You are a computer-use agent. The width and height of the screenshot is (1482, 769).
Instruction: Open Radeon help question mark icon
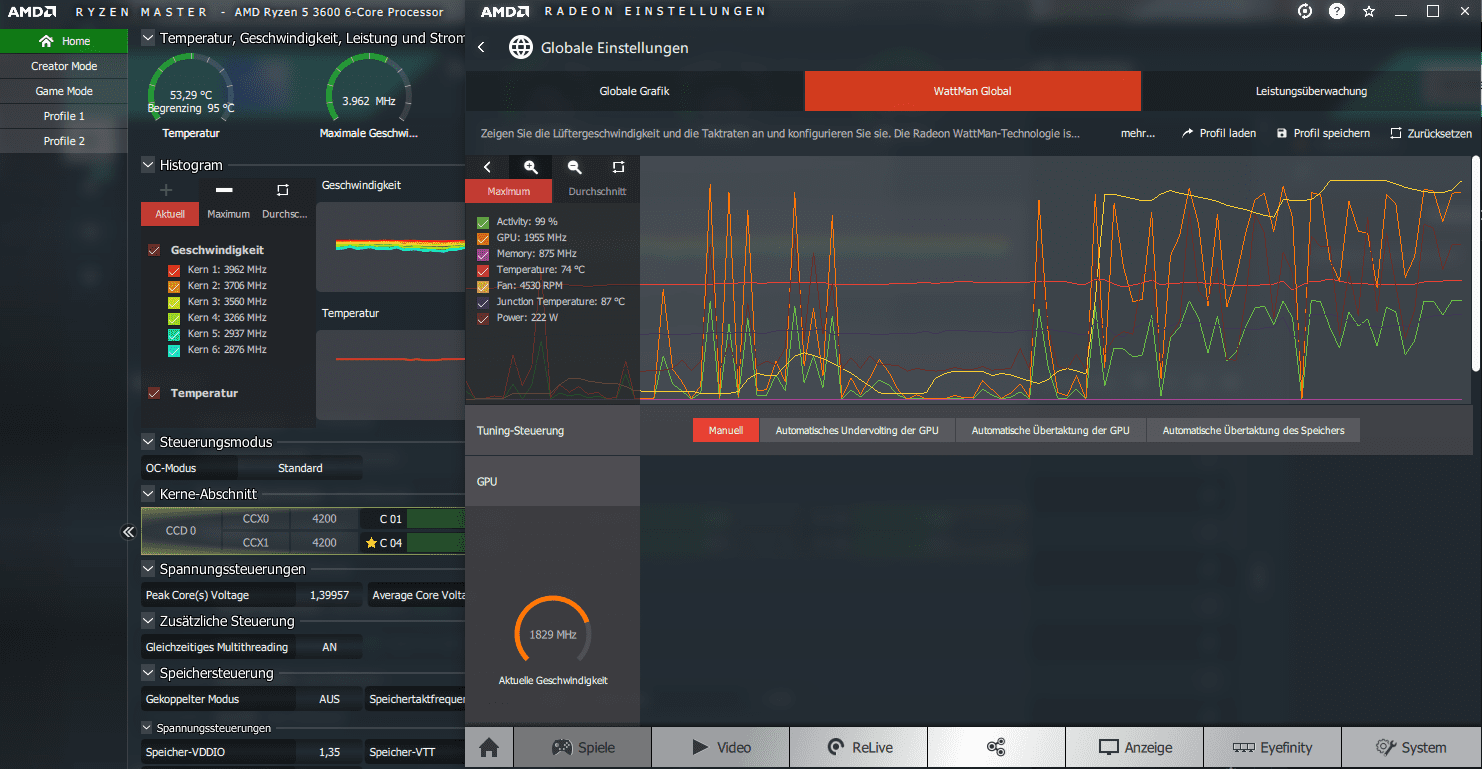[x=1337, y=11]
